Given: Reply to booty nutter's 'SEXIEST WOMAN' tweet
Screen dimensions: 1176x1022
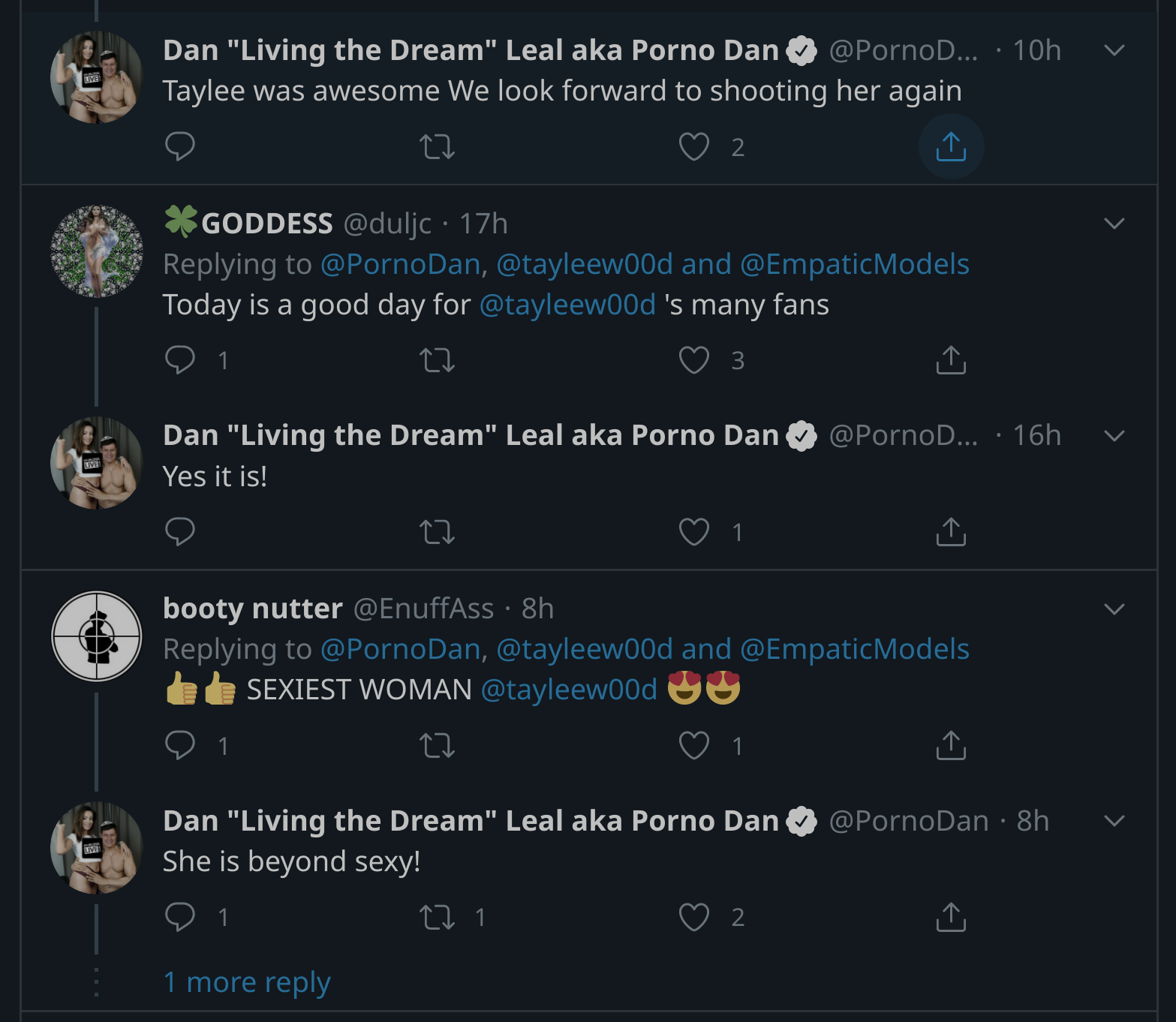Looking at the screenshot, I should tap(180, 745).
